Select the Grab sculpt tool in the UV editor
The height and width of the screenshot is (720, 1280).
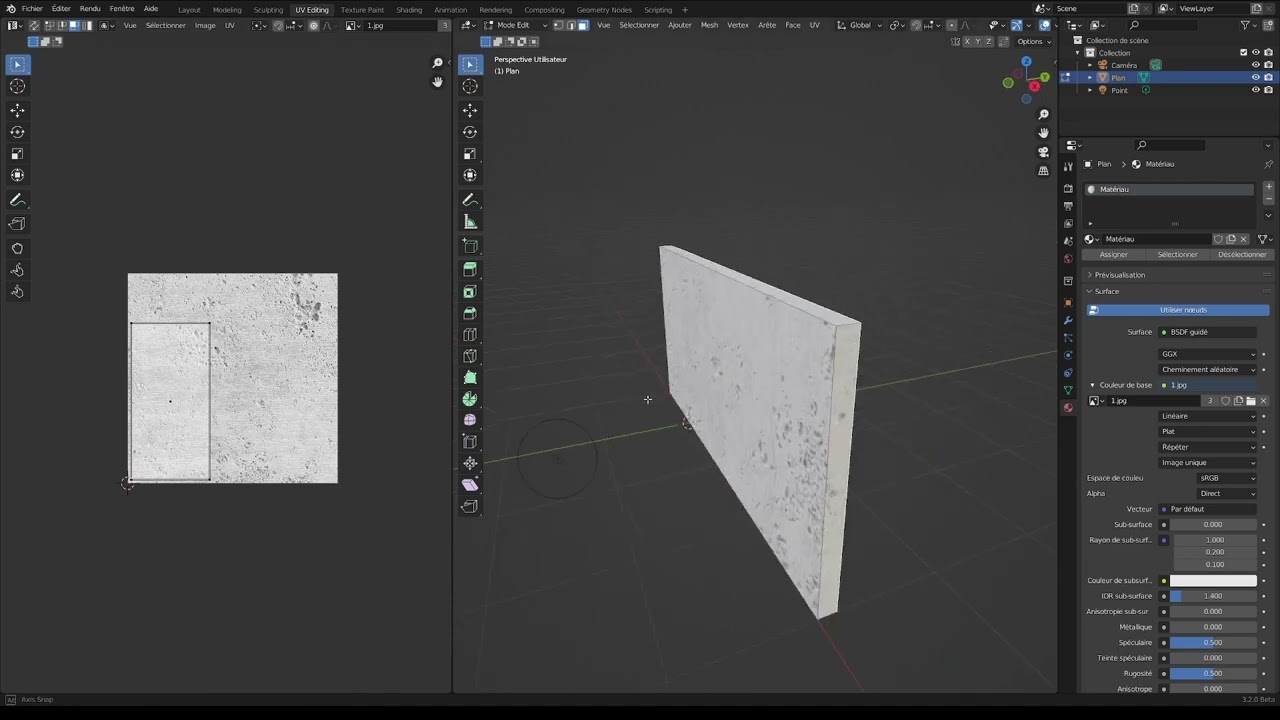tap(17, 248)
